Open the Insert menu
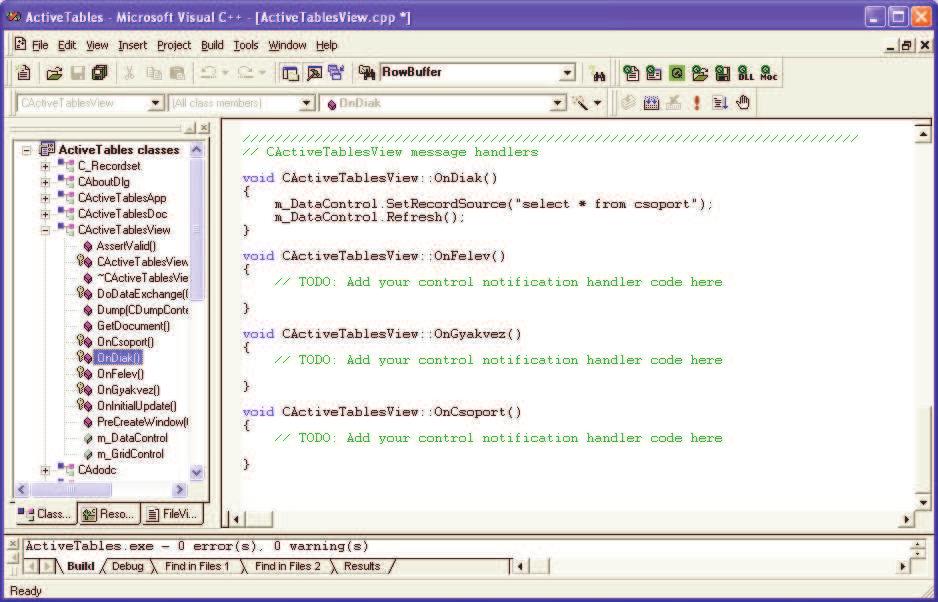This screenshot has height=602, width=938. (x=132, y=45)
